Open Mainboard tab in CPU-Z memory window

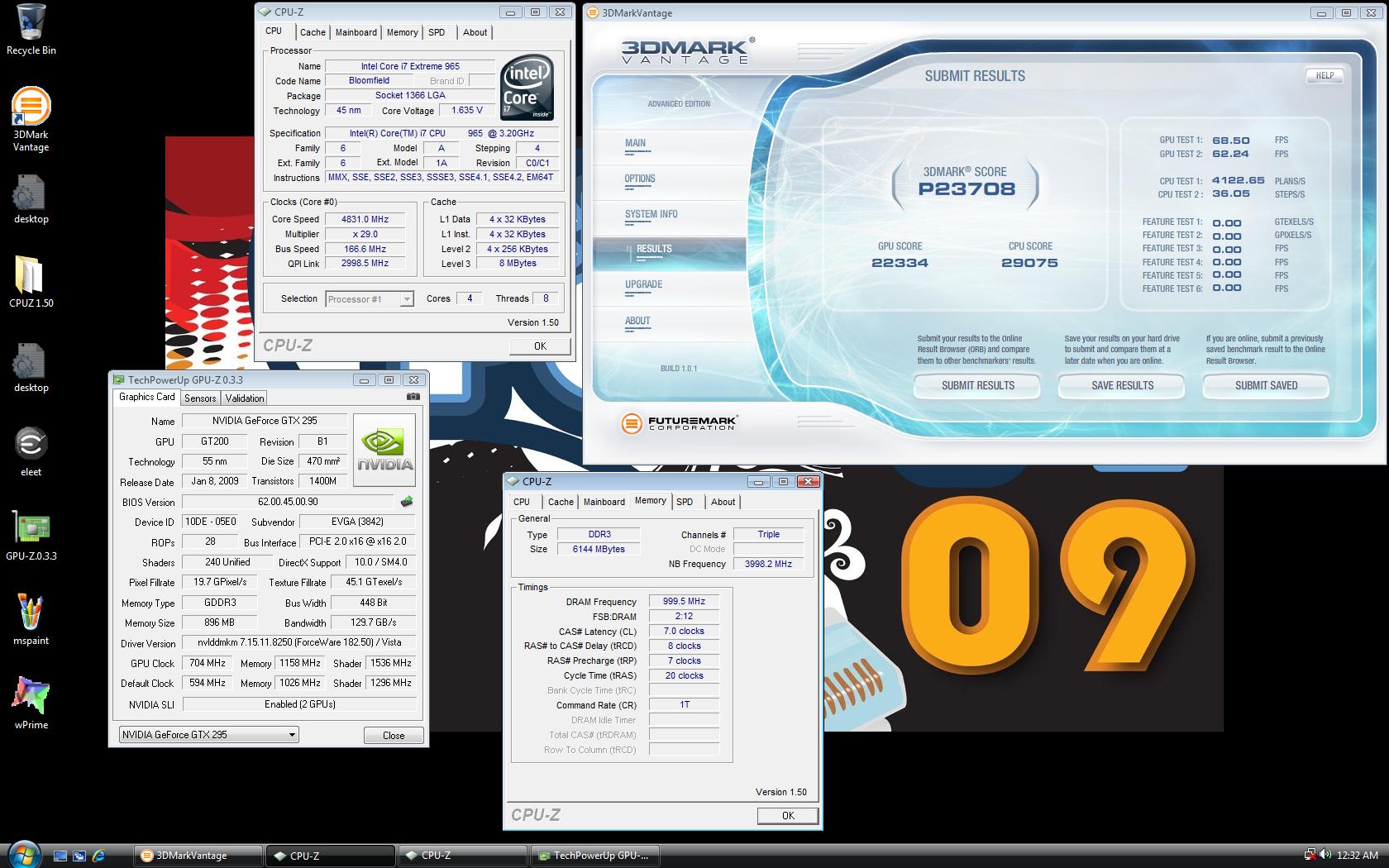tap(604, 502)
